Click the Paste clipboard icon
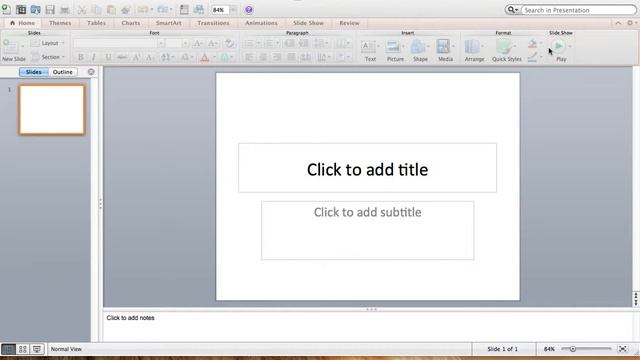This screenshot has height=360, width=640. 111,9
